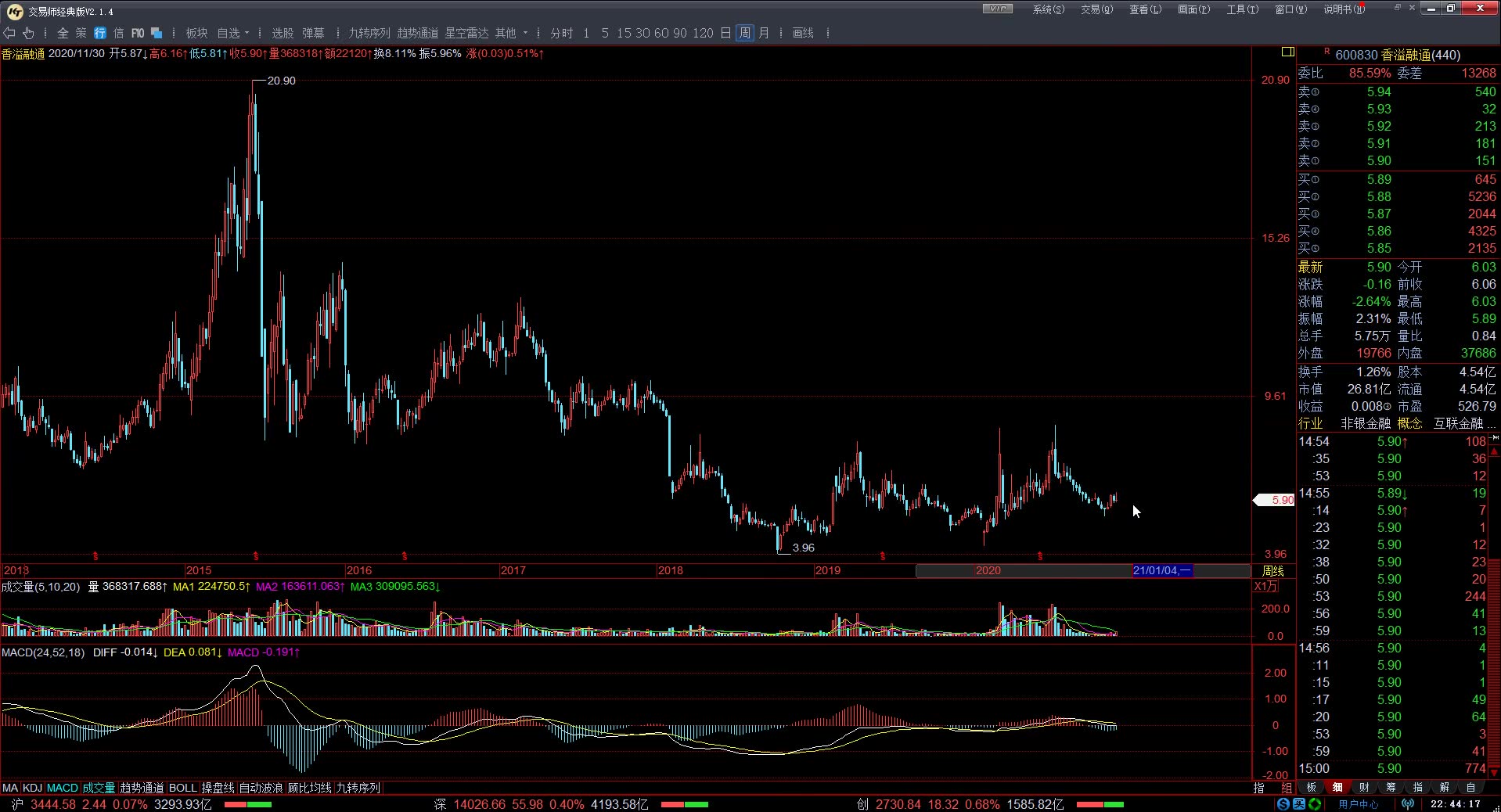The height and width of the screenshot is (812, 1501).
Task: Click the 指 indicator button below chart
Action: pos(1259,788)
